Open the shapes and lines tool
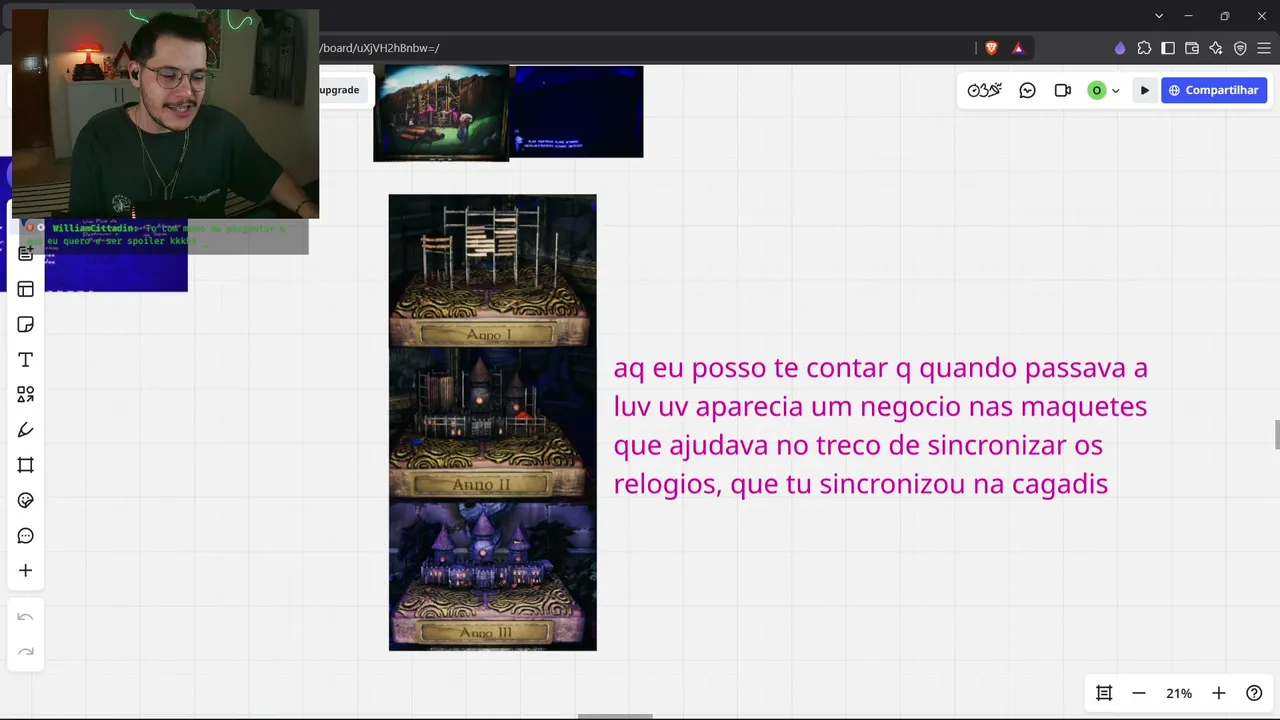 pos(26,395)
